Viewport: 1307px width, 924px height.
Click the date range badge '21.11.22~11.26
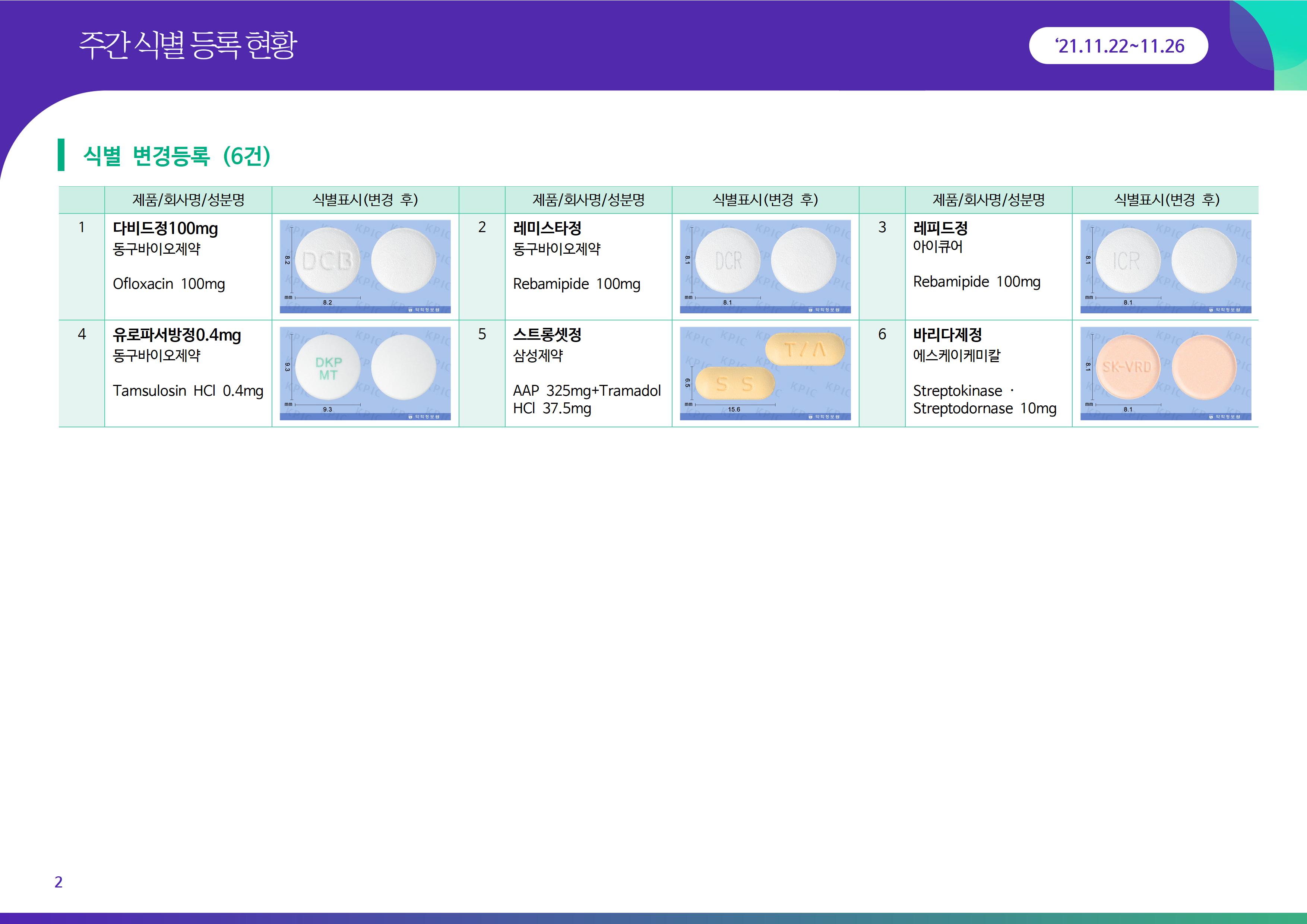click(x=1118, y=45)
